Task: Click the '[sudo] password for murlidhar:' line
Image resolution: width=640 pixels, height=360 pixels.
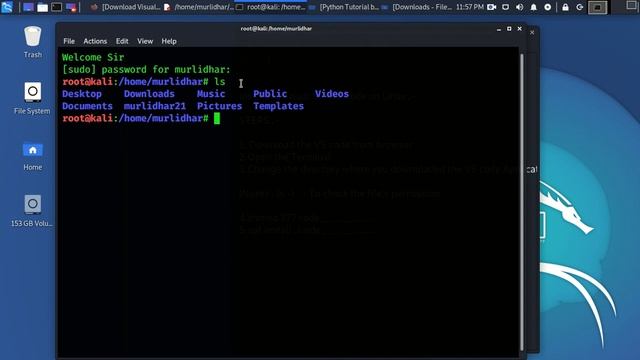Action: (x=146, y=69)
